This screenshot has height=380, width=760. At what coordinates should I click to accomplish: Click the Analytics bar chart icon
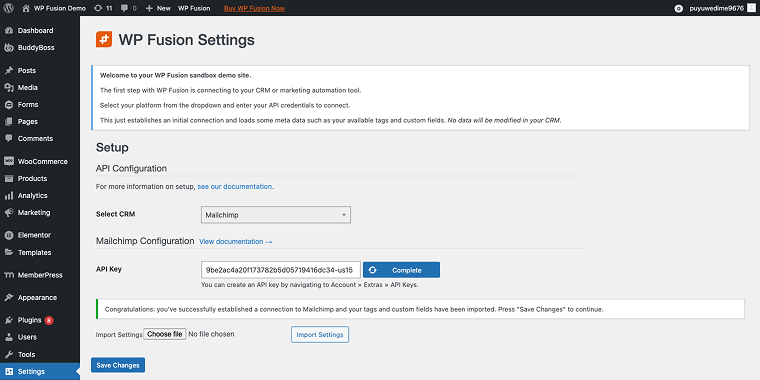click(9, 196)
